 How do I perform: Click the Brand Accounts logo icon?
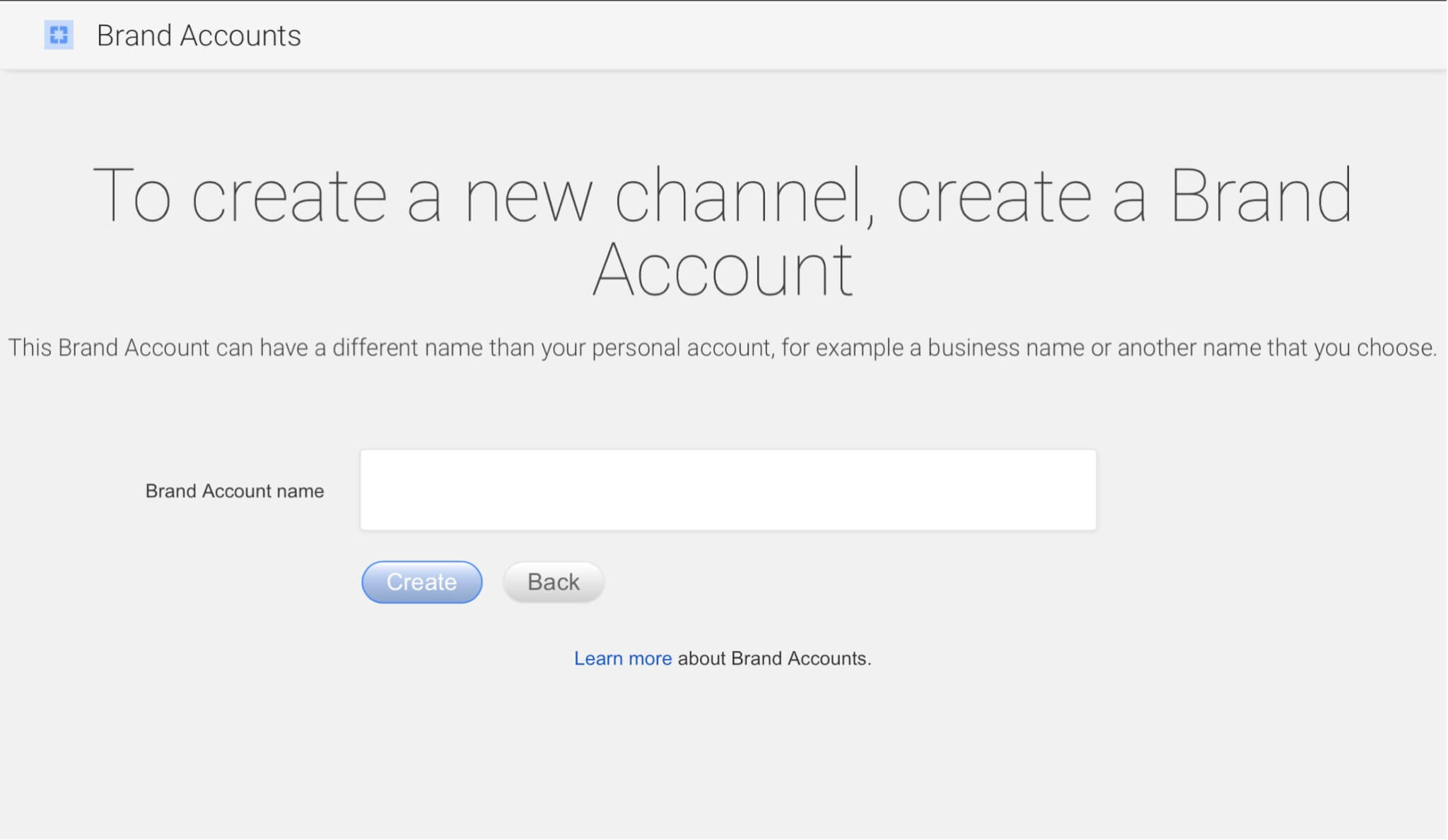point(59,35)
